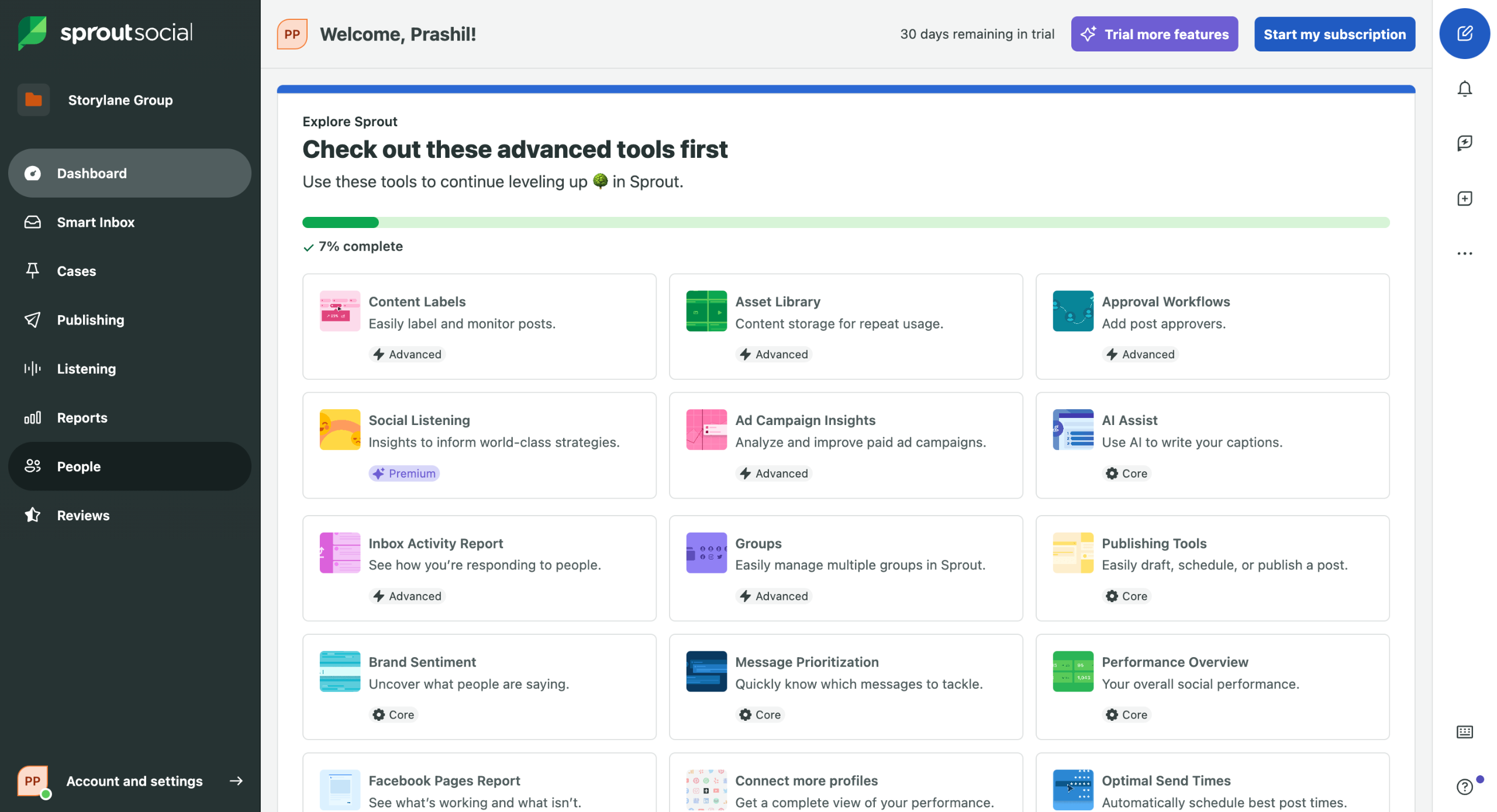The width and height of the screenshot is (1497, 812).
Task: Open the help question mark icon
Action: [x=1464, y=787]
